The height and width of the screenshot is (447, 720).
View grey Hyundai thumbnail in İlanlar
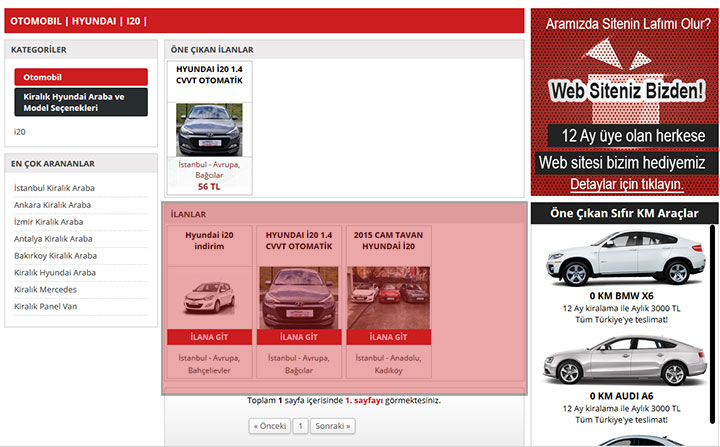click(299, 298)
